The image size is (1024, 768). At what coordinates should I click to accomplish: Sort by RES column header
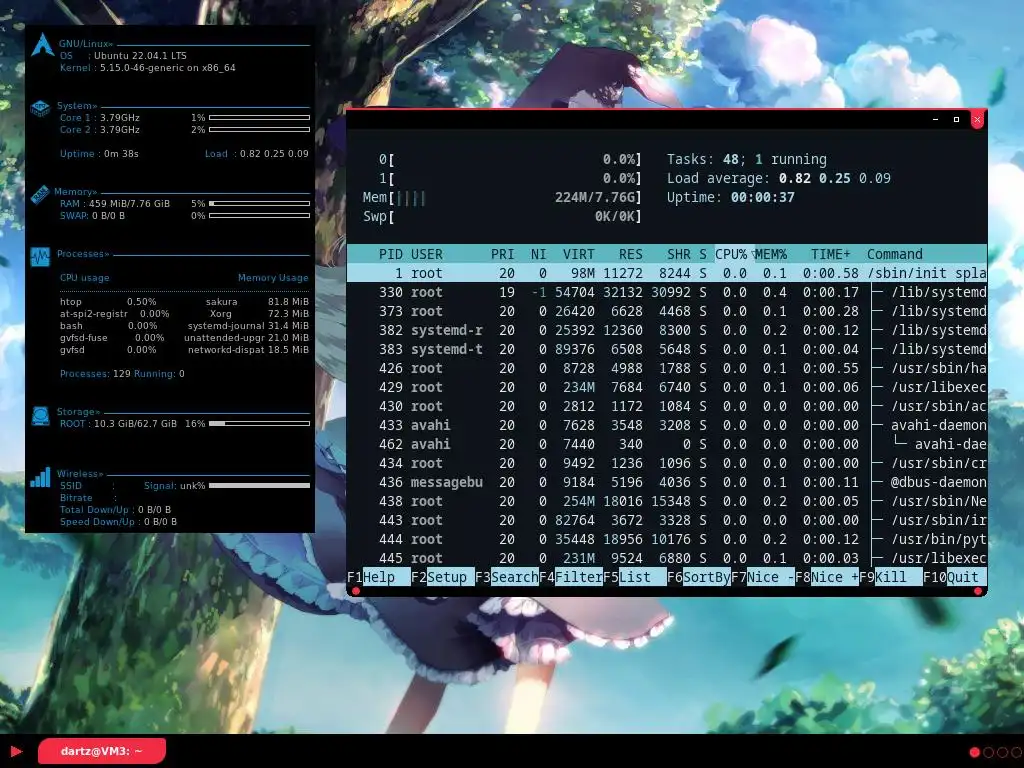pyautogui.click(x=631, y=254)
